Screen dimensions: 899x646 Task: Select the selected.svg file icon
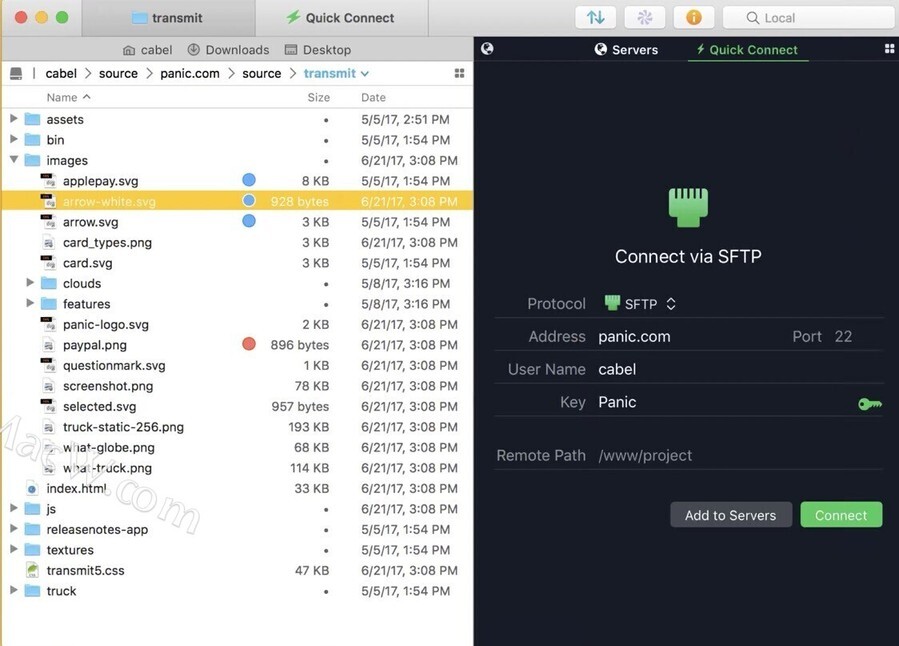[x=49, y=406]
